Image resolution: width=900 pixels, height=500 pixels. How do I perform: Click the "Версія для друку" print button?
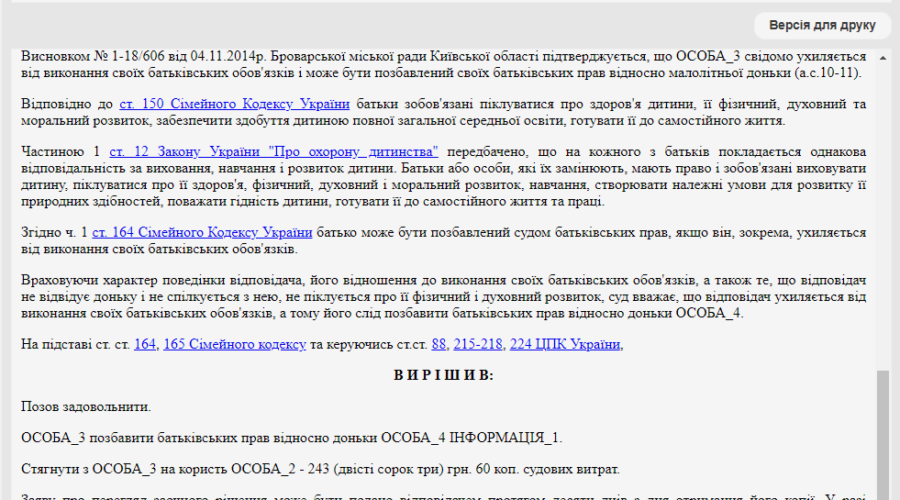[822, 25]
